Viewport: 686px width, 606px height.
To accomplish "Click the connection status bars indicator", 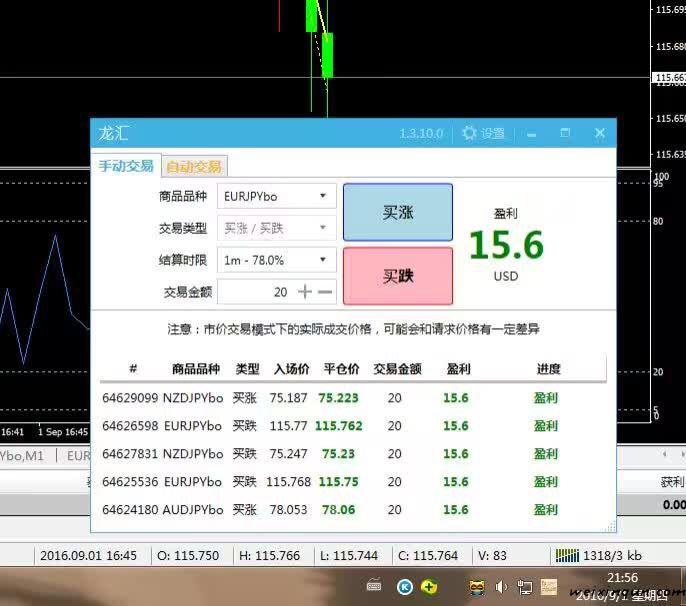I will pos(567,555).
